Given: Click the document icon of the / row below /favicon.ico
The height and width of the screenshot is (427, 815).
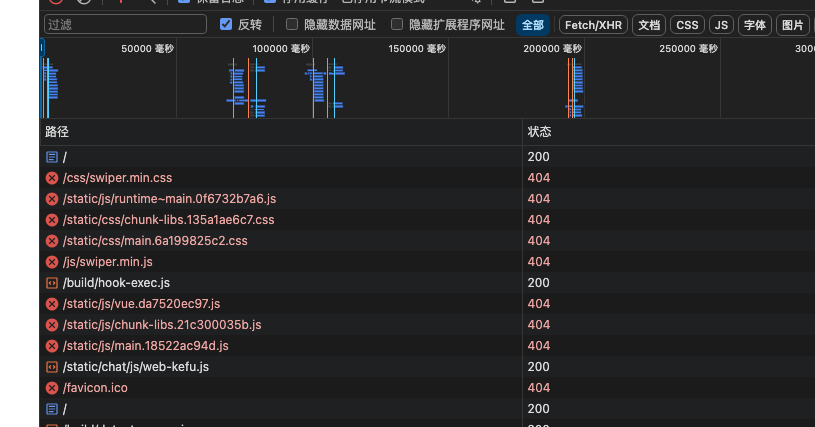Looking at the screenshot, I should (x=51, y=409).
